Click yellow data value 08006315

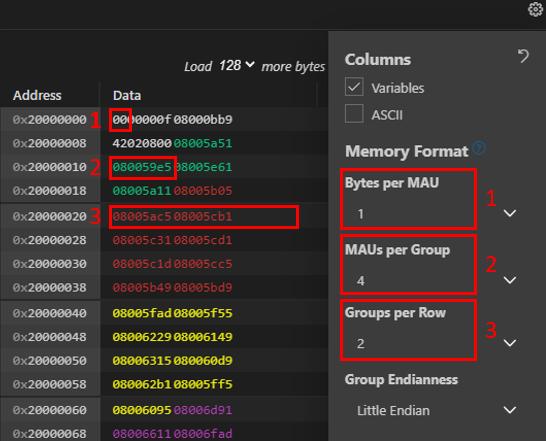click(142, 361)
